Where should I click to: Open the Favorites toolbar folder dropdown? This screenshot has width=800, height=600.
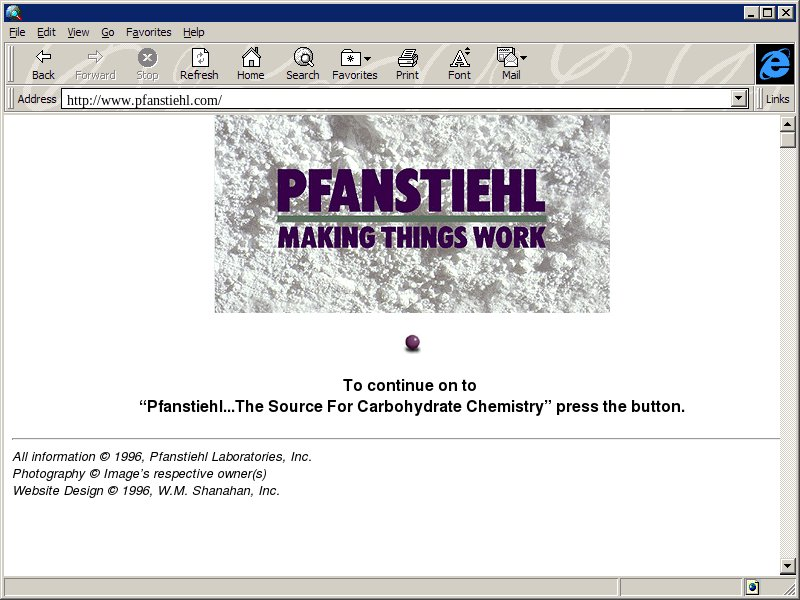point(355,63)
